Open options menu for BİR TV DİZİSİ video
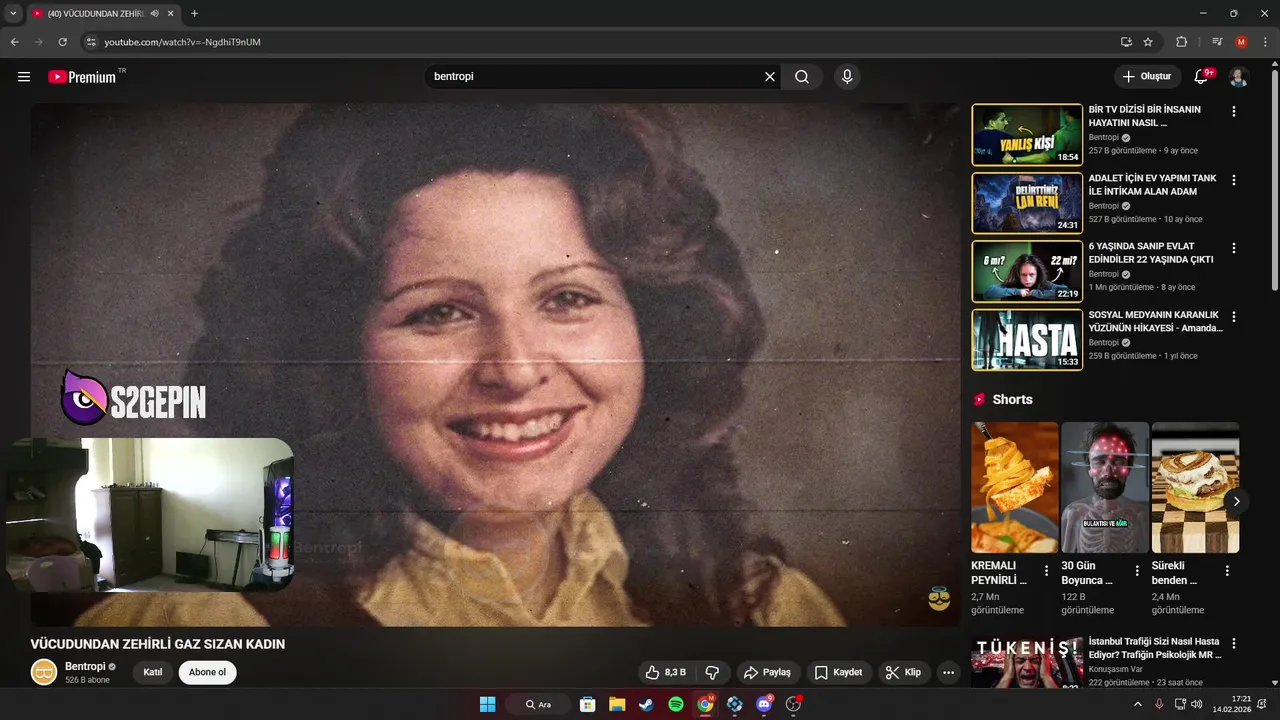 (1233, 112)
